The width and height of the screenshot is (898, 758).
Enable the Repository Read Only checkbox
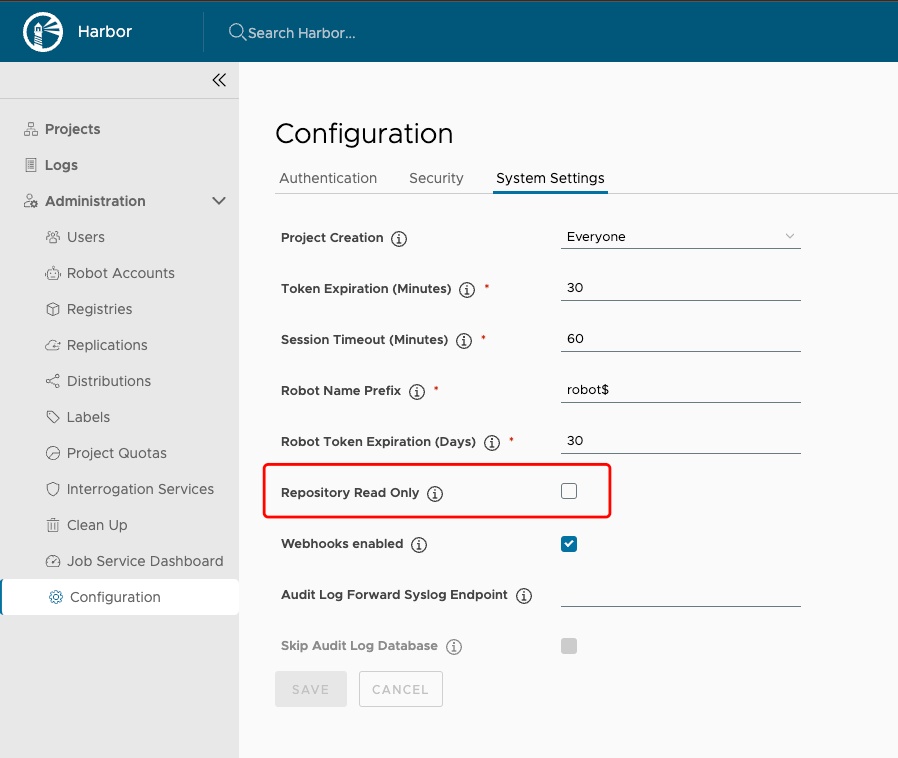(569, 491)
